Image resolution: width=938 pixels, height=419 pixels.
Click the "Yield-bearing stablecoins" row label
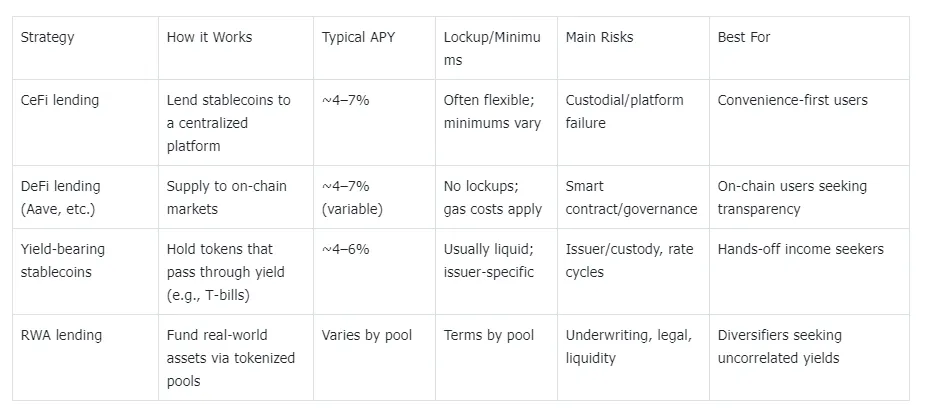[63, 260]
